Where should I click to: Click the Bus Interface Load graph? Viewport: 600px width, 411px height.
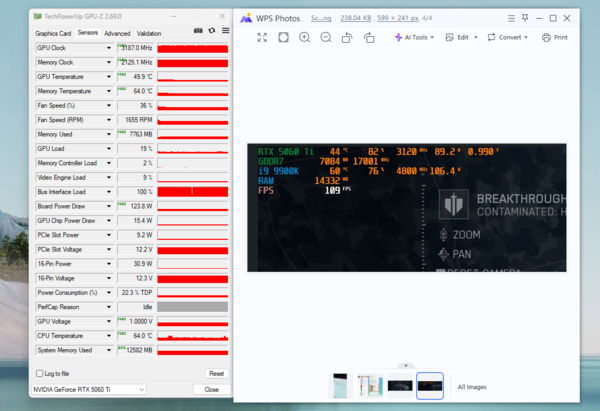tap(192, 192)
